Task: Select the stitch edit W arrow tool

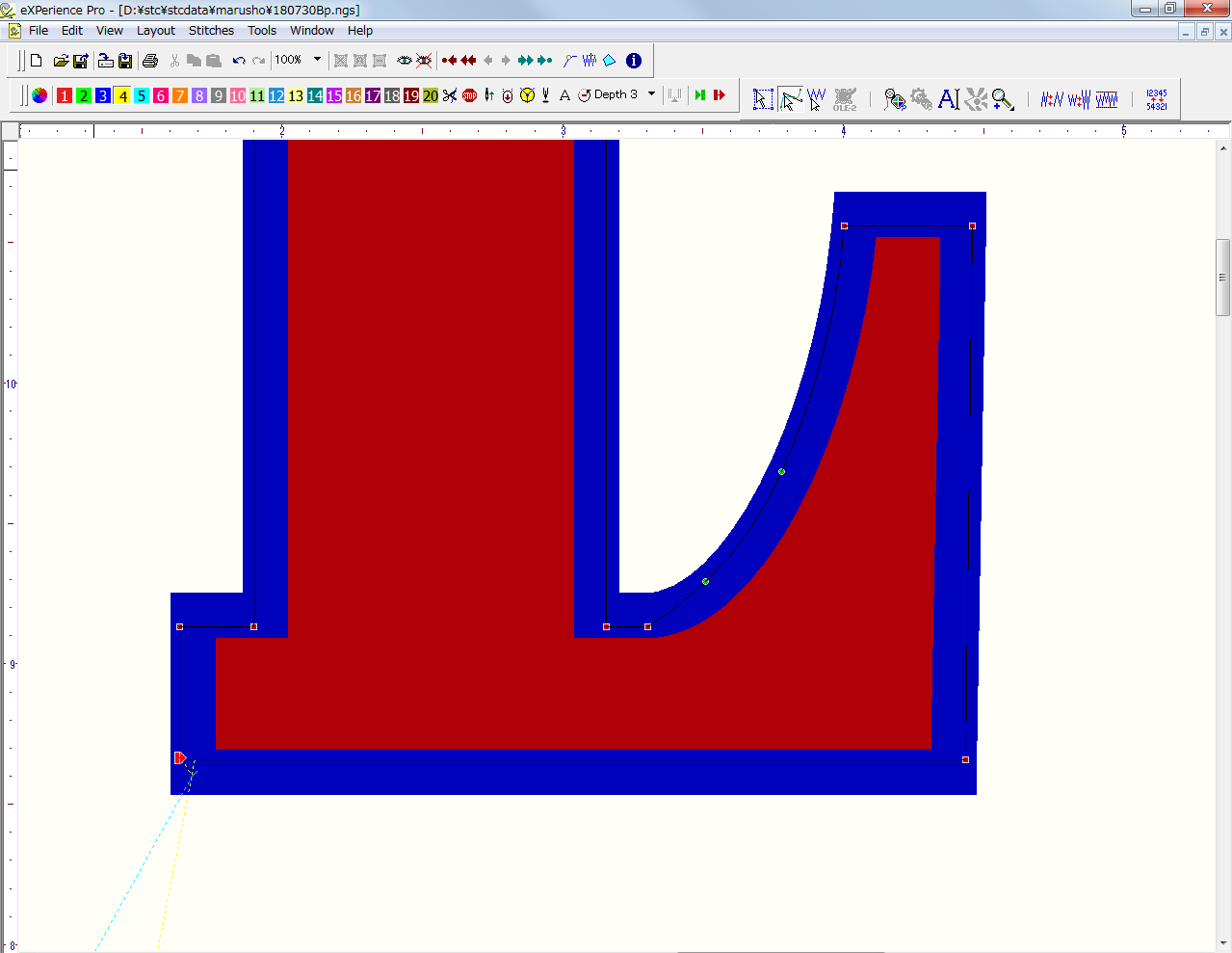Action: (x=817, y=98)
